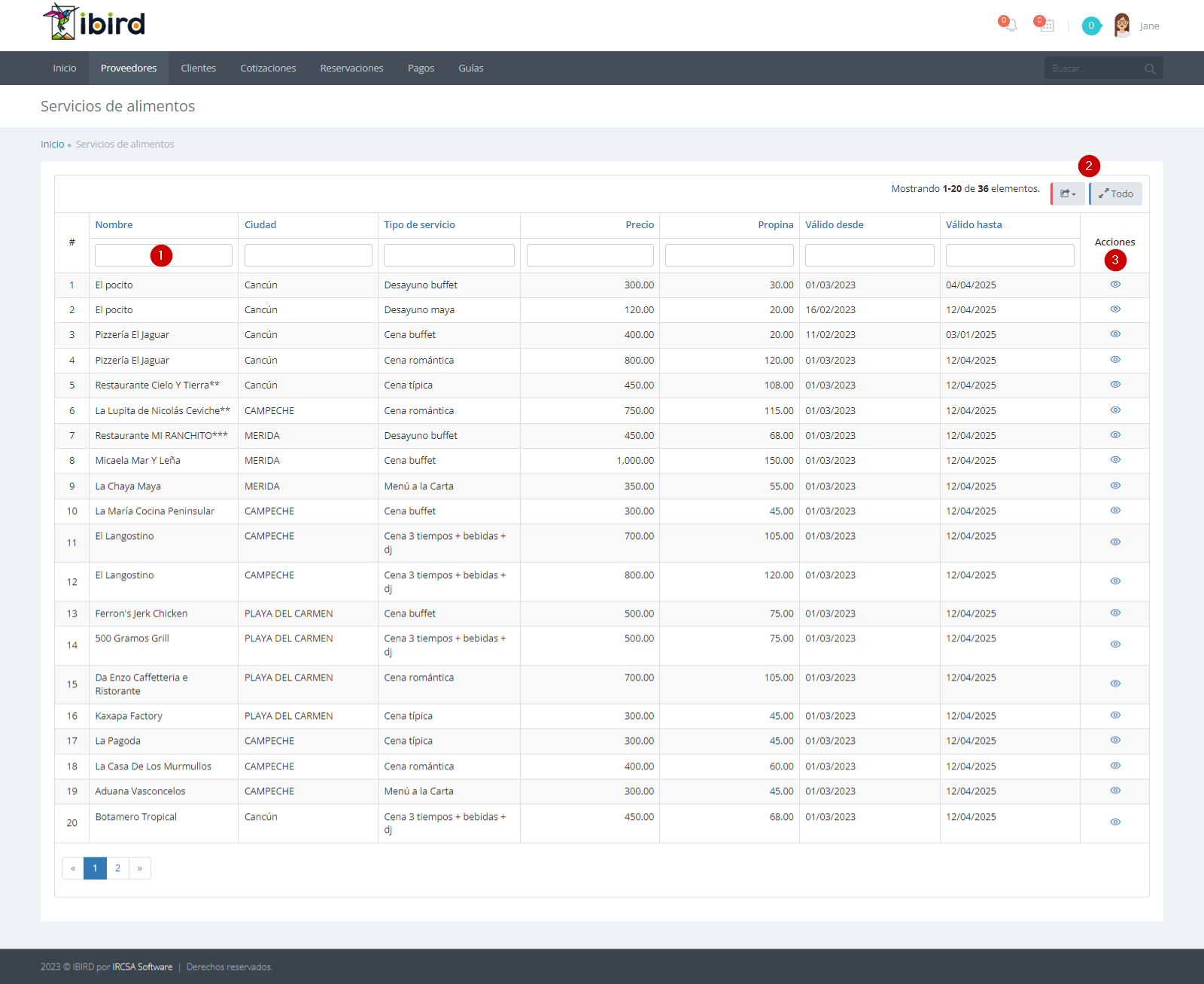Screen dimensions: 1204x984
Task: Click the teal counter badge showing 0
Action: [x=1091, y=26]
